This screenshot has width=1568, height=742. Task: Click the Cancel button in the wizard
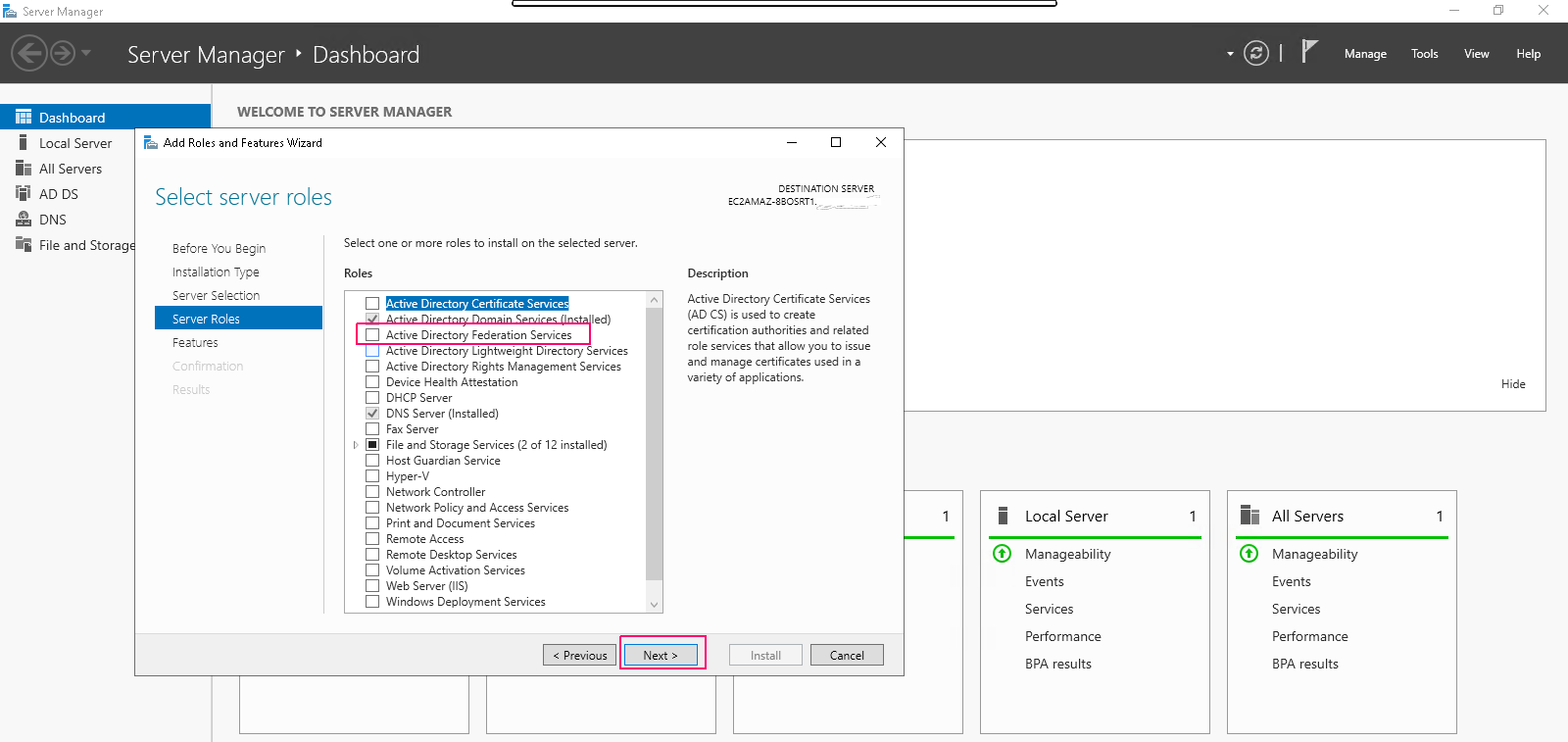(847, 655)
